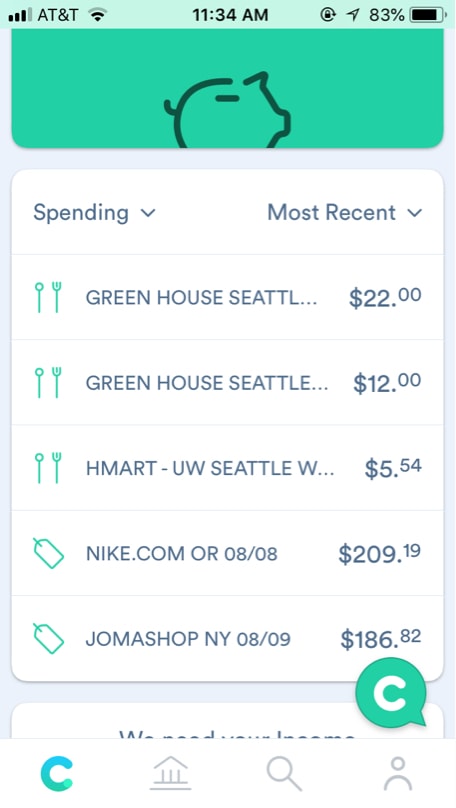Viewport: 456px width, 808px height.
Task: Open the search magnifier tab
Action: point(284,774)
